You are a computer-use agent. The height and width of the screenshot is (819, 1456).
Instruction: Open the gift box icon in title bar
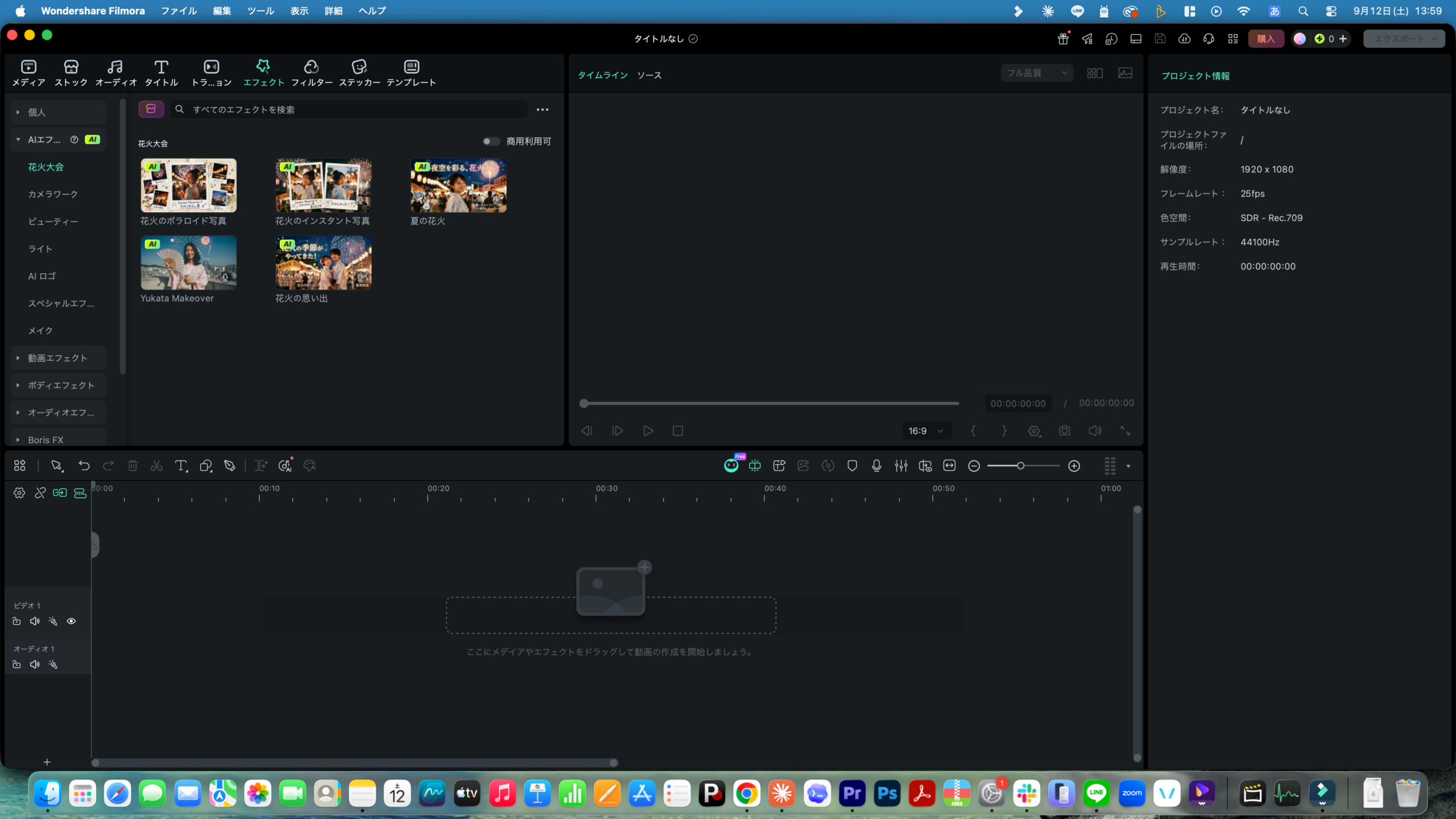tap(1063, 39)
